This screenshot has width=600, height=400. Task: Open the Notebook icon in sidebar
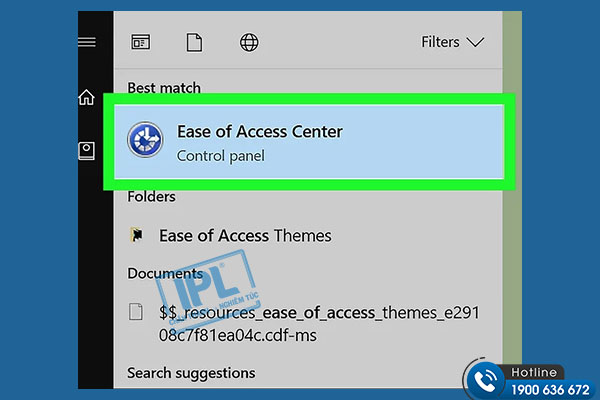86,151
